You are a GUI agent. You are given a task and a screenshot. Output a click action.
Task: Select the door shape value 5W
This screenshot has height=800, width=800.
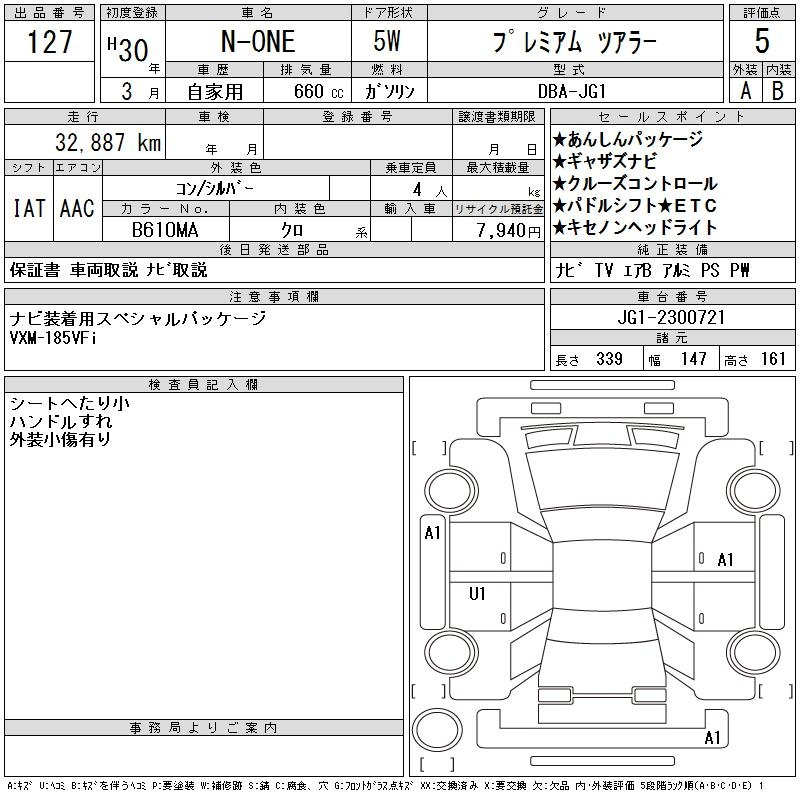pos(387,41)
